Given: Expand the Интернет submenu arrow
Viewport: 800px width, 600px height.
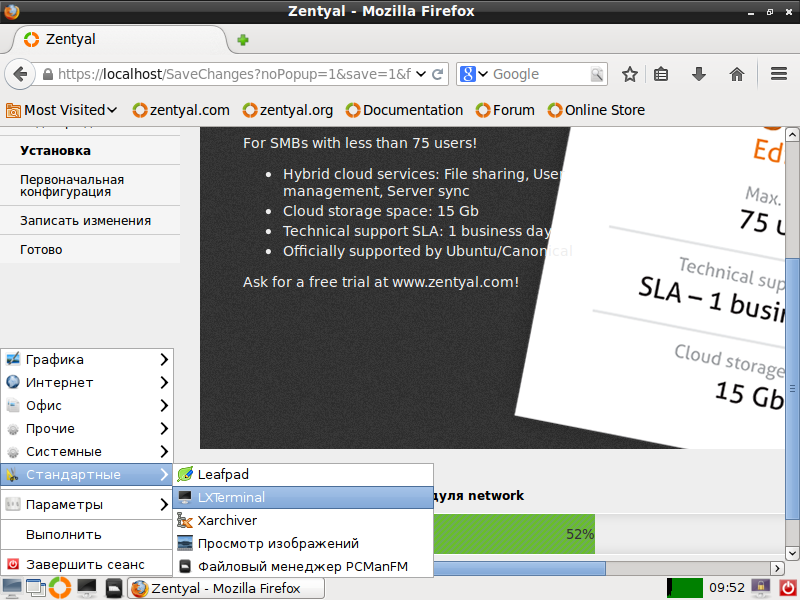Looking at the screenshot, I should [x=164, y=383].
